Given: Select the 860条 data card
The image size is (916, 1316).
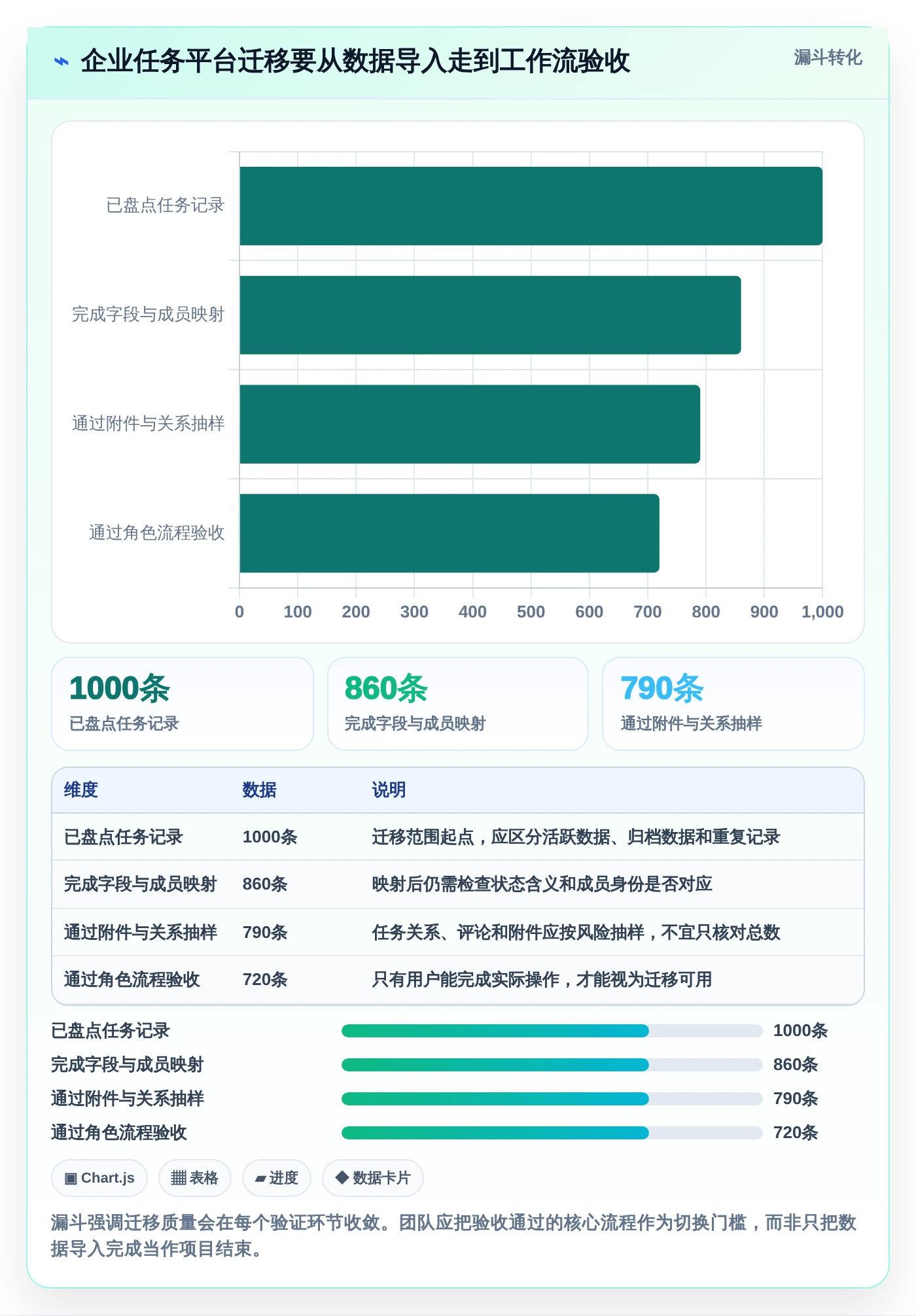Looking at the screenshot, I should tap(458, 704).
